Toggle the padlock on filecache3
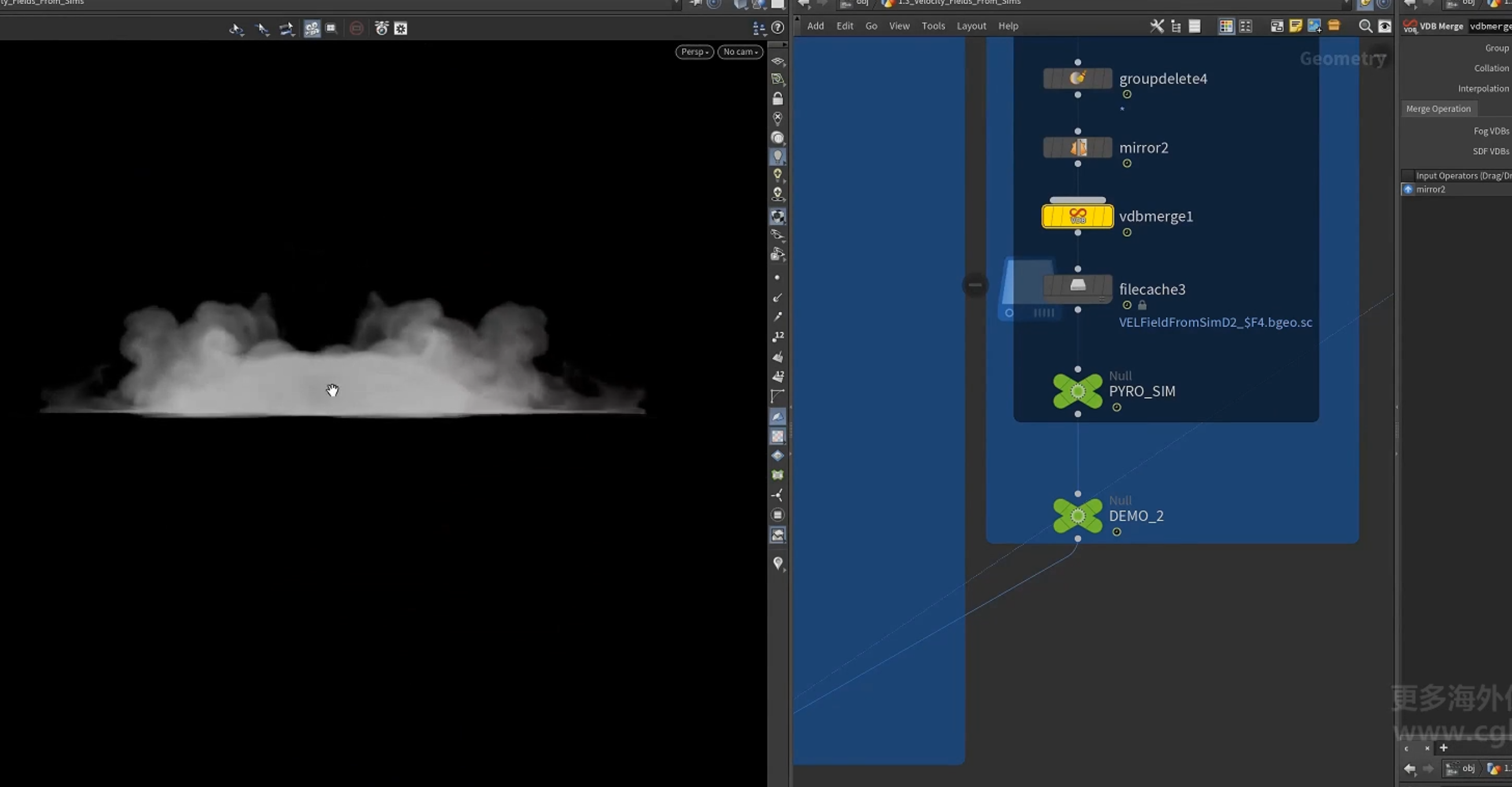The image size is (1512, 787). 1142,305
